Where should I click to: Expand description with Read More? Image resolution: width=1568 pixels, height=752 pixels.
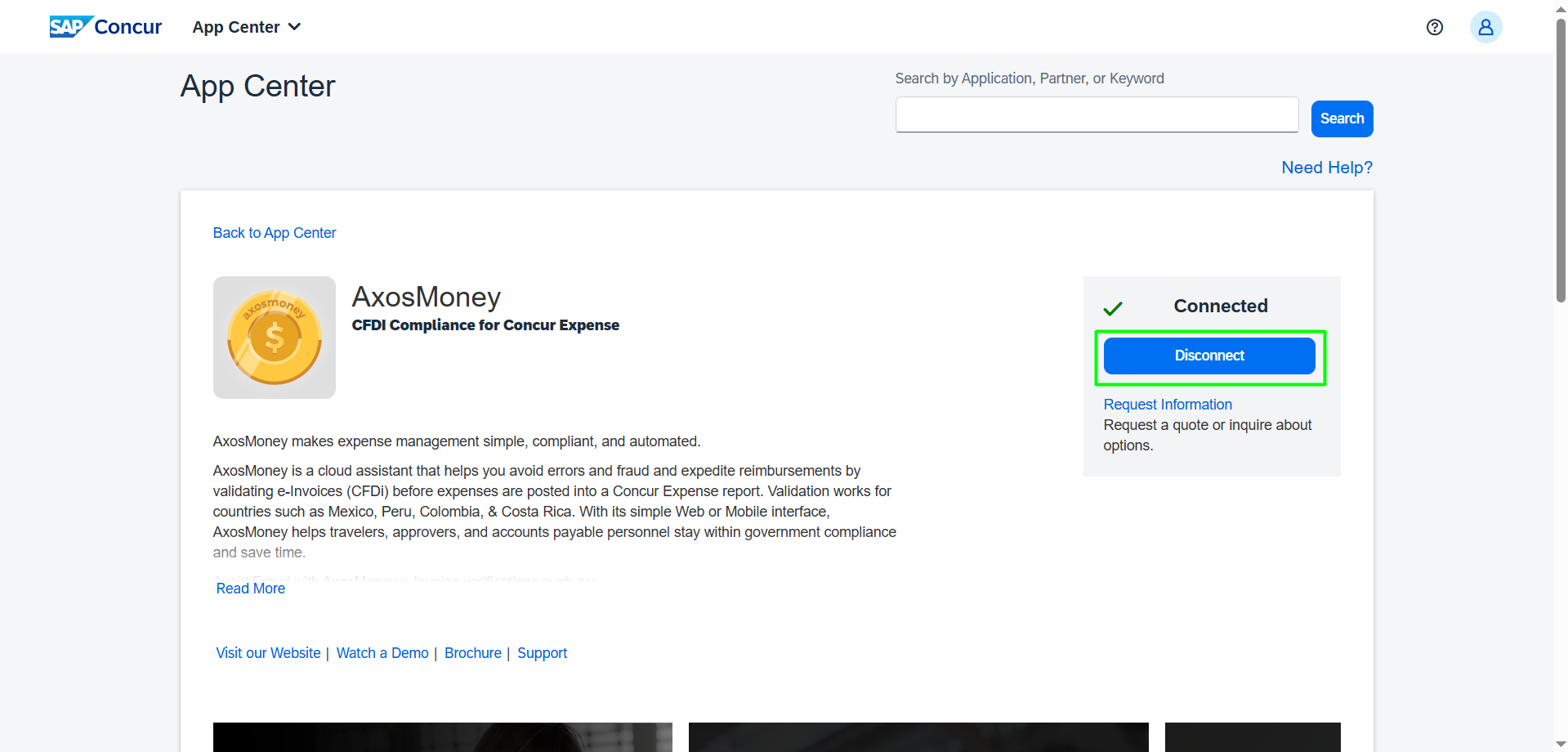click(250, 589)
